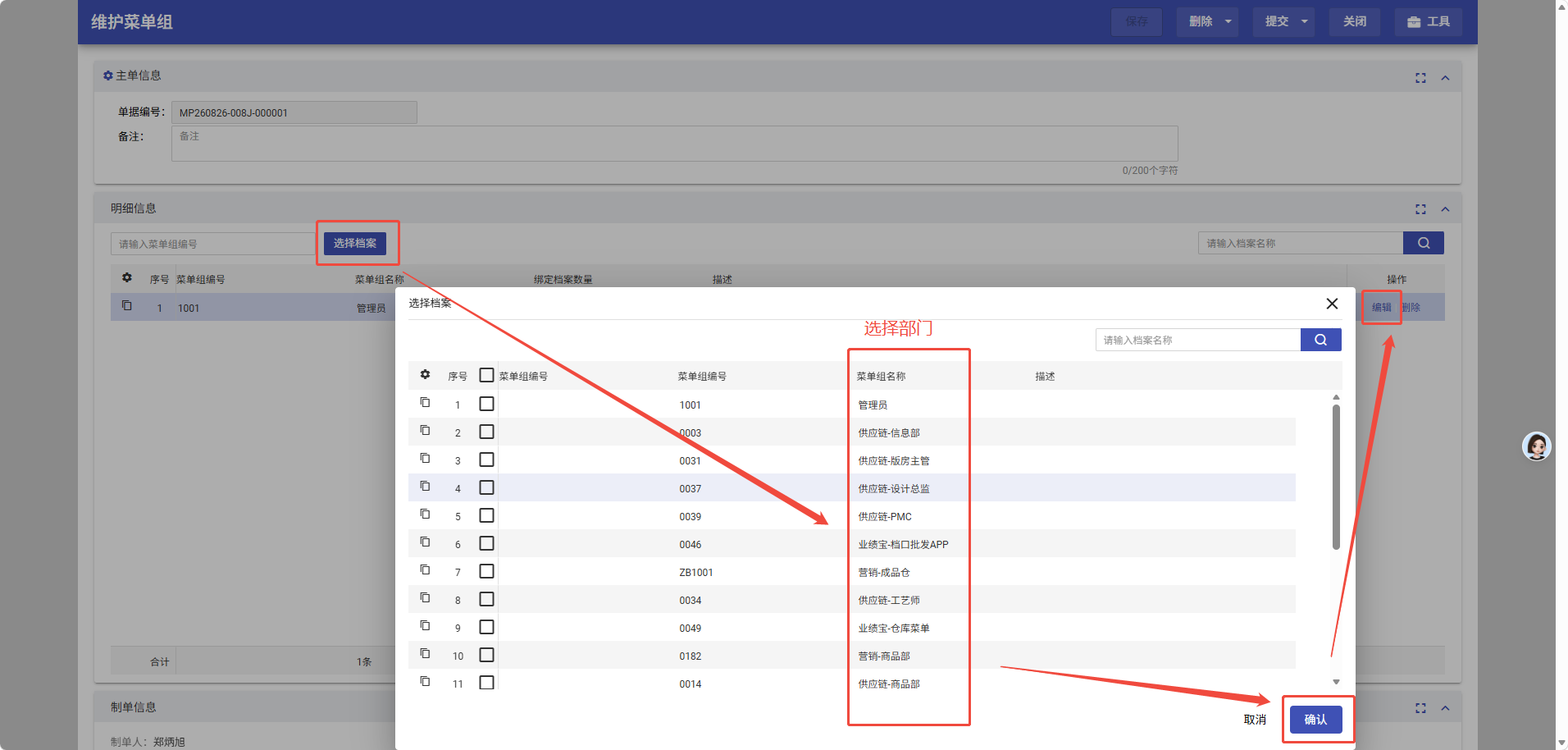Viewport: 1568px width, 750px height.
Task: Click 取消 to cancel the dialog
Action: 1255,720
